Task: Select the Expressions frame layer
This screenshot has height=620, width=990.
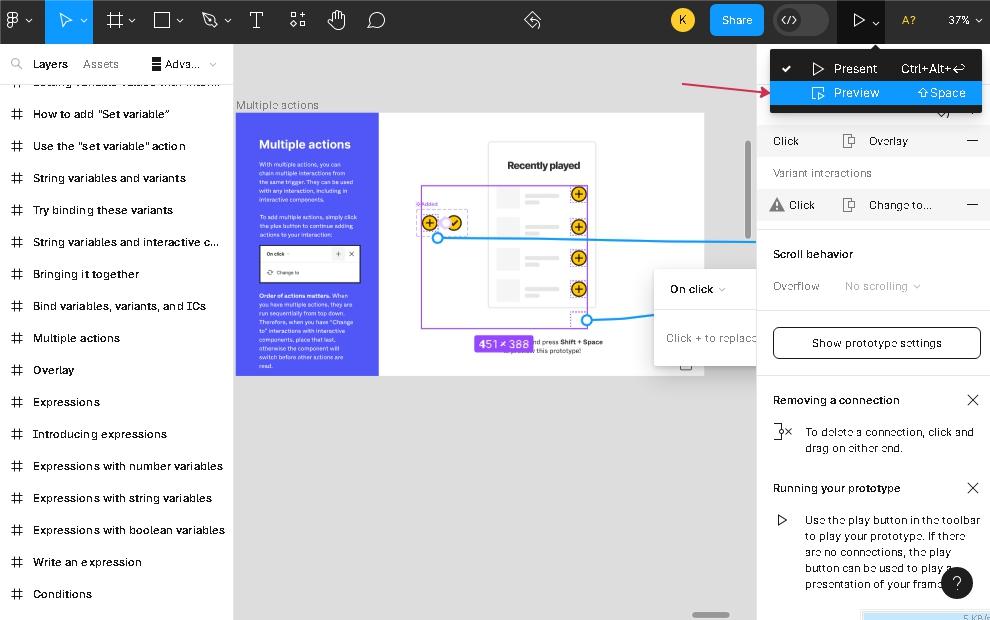Action: (x=66, y=402)
